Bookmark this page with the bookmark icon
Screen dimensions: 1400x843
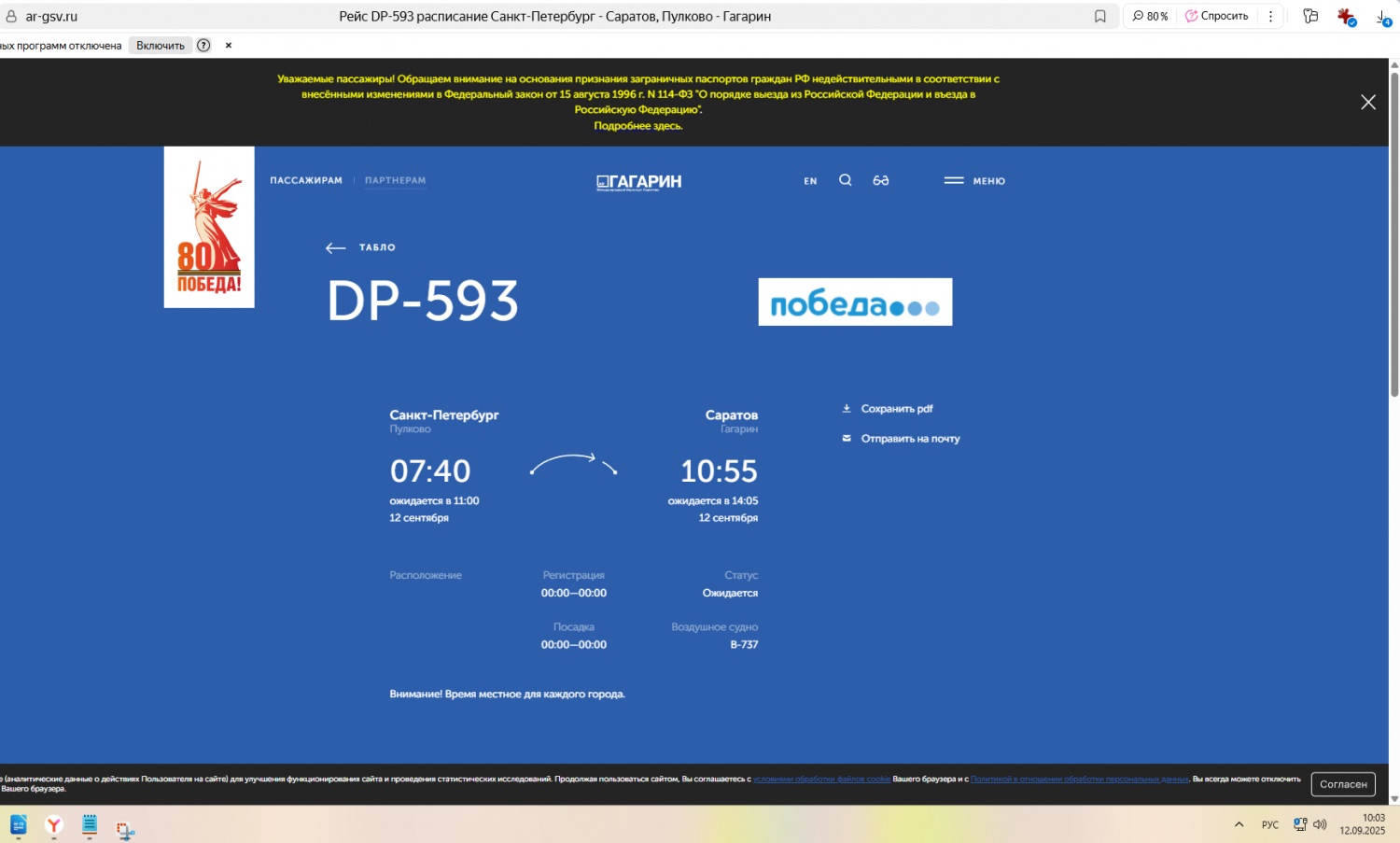tap(1100, 16)
